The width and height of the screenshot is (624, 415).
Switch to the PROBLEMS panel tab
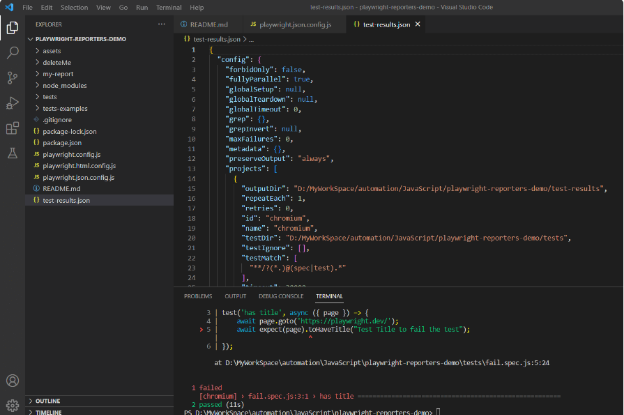pyautogui.click(x=198, y=296)
